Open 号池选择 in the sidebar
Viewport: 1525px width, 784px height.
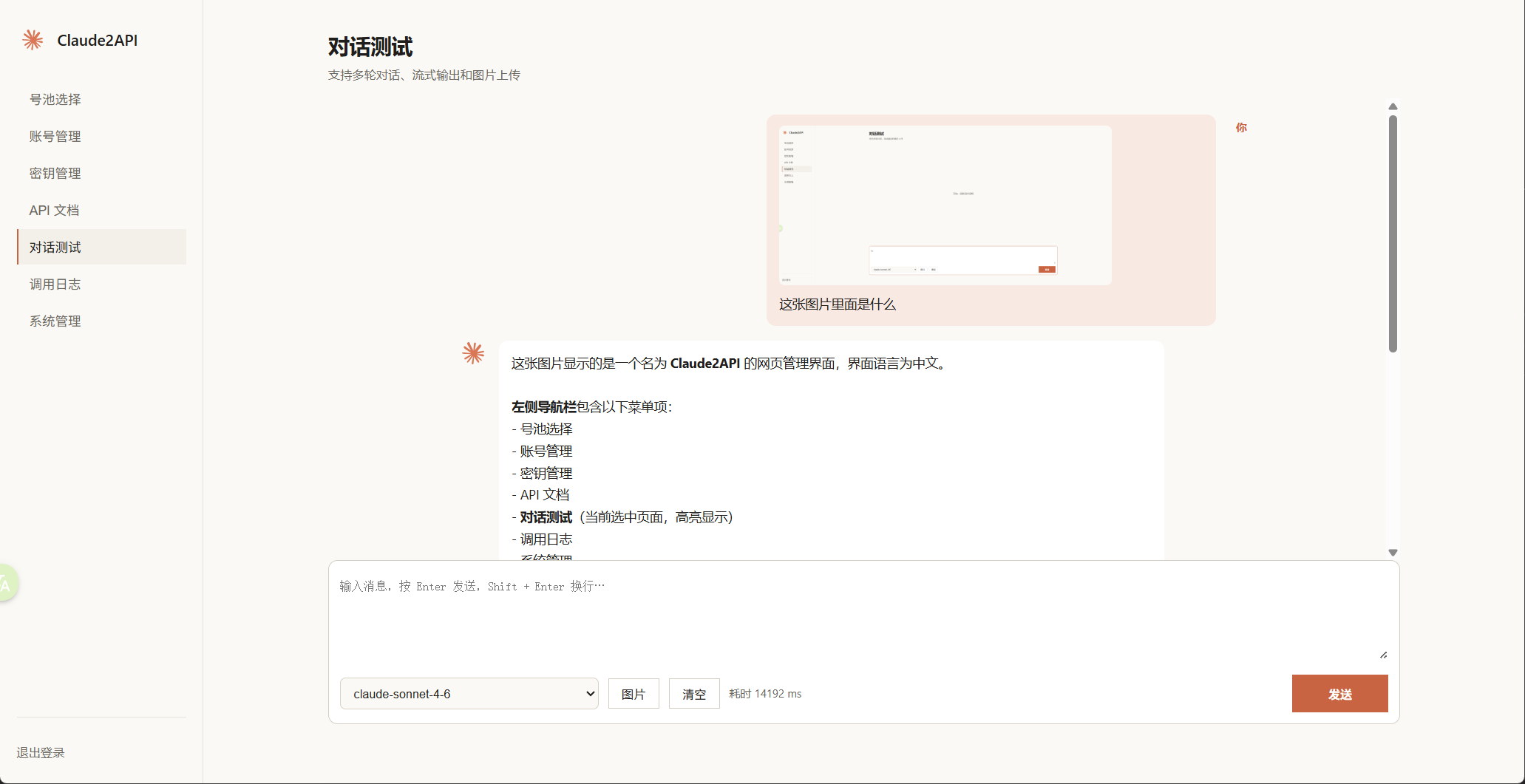(101, 99)
